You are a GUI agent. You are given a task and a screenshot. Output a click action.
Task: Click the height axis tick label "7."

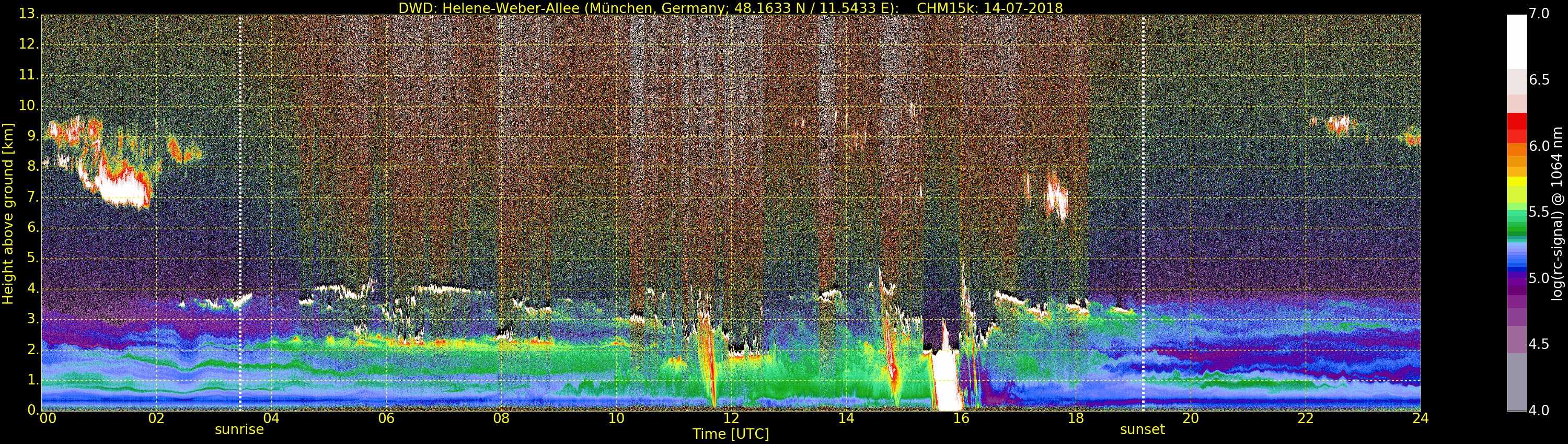point(33,197)
